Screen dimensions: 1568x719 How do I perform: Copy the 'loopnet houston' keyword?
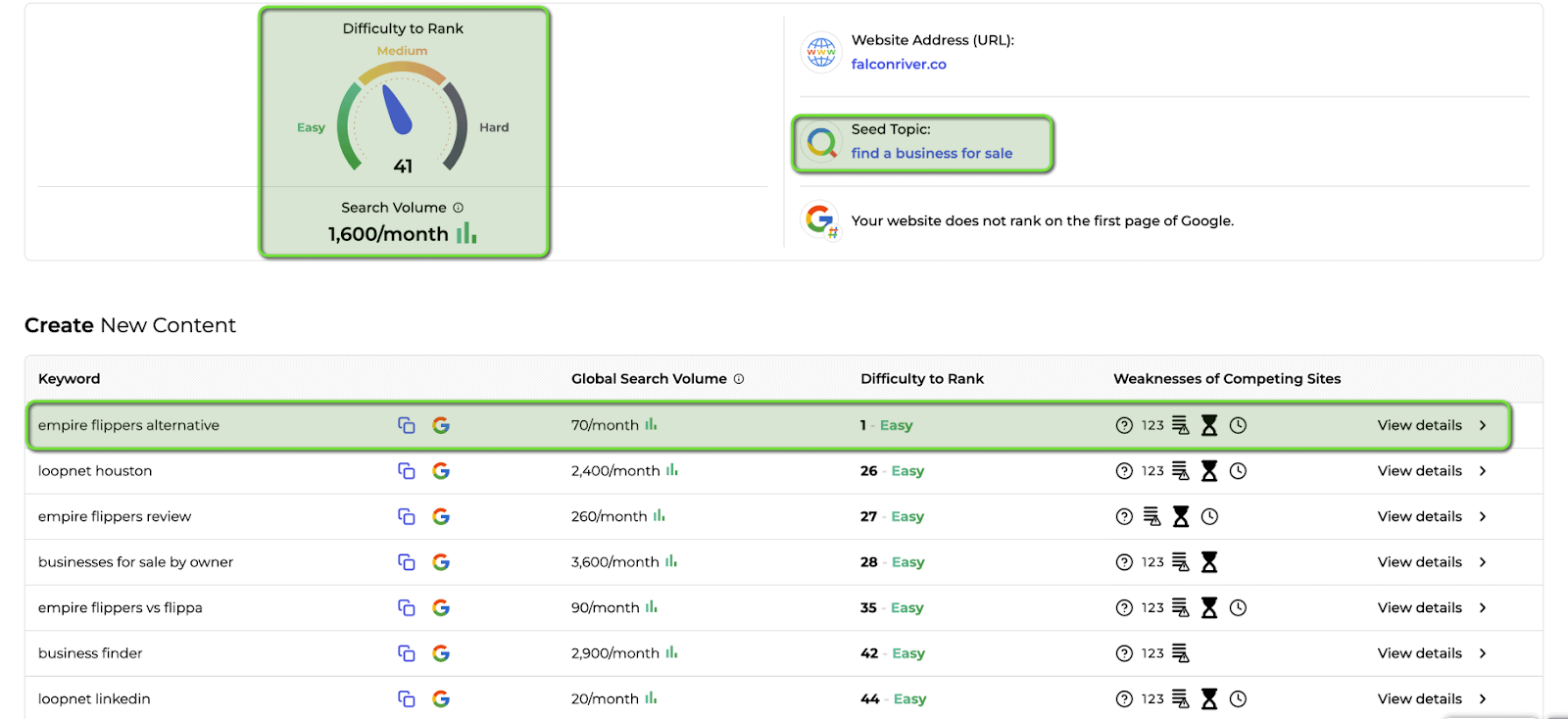click(x=406, y=471)
